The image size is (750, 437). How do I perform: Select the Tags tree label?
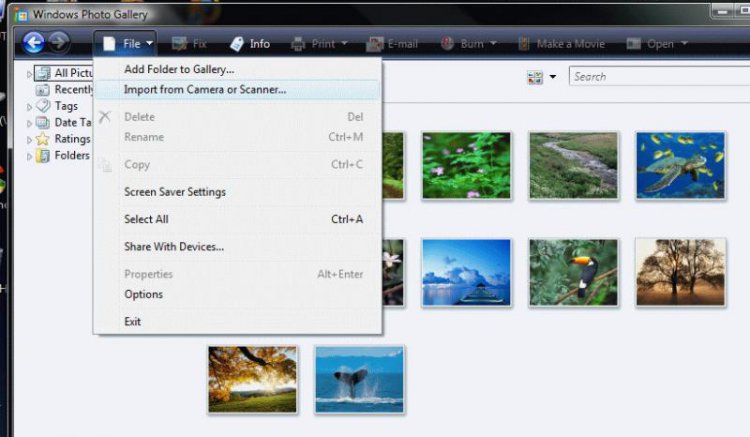pos(66,106)
